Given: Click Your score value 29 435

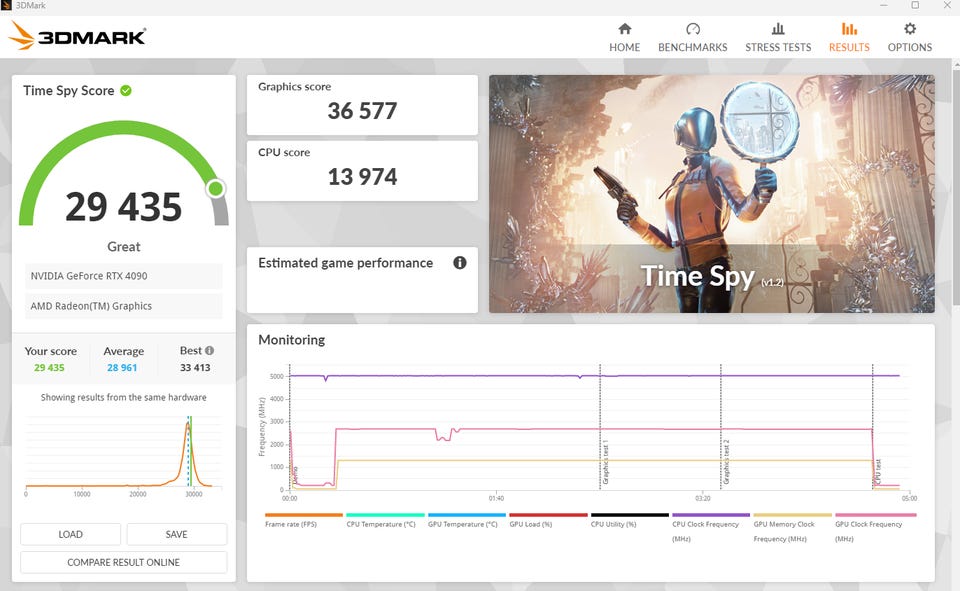Looking at the screenshot, I should point(49,367).
